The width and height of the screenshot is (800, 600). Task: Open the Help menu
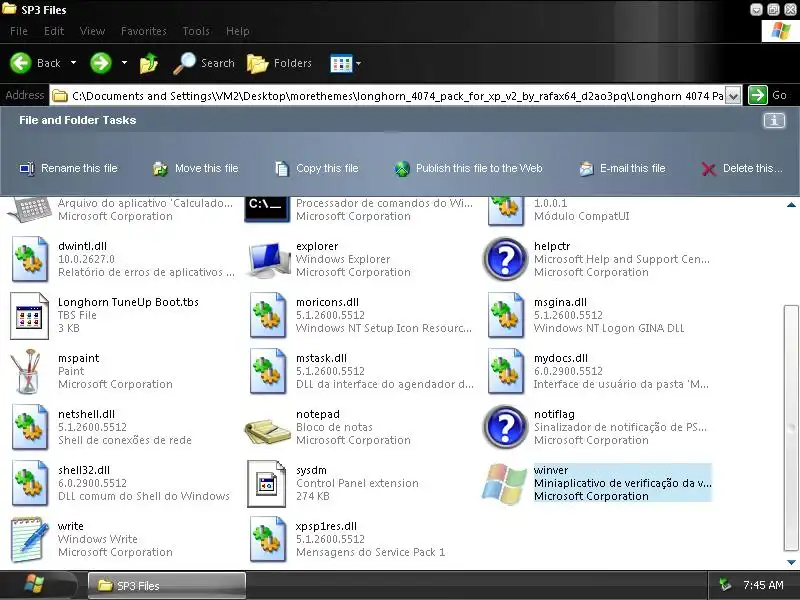tap(238, 31)
